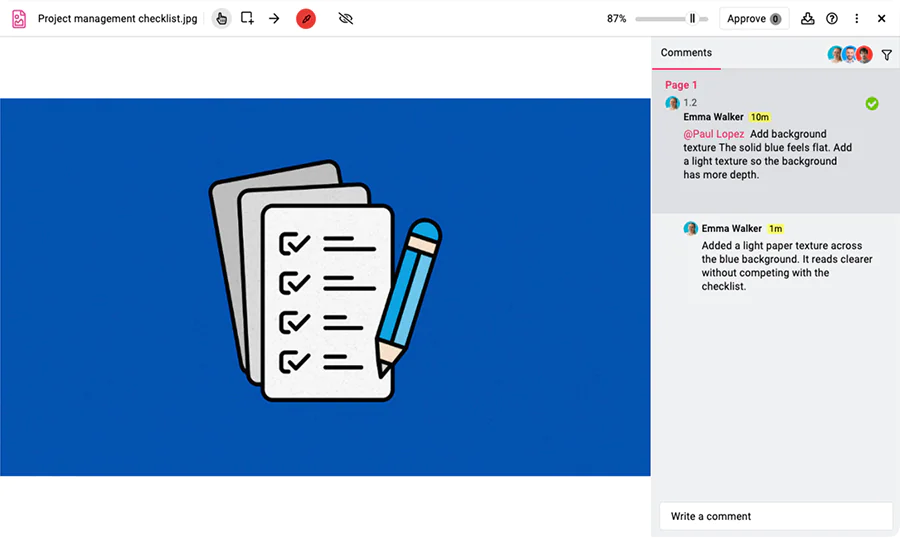Select the hand pointer tool
900x538 pixels.
[221, 18]
